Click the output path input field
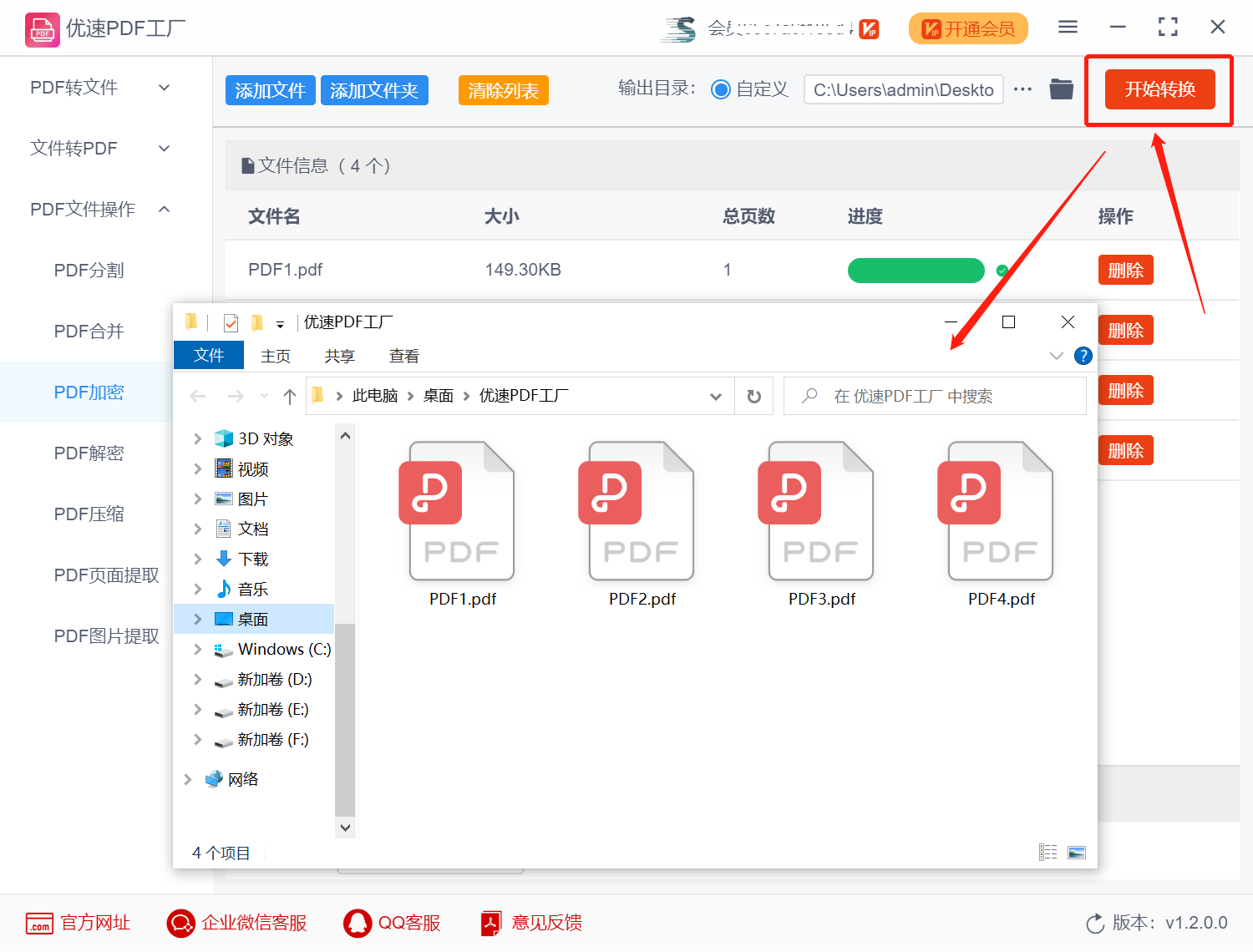The image size is (1253, 952). pyautogui.click(x=904, y=89)
